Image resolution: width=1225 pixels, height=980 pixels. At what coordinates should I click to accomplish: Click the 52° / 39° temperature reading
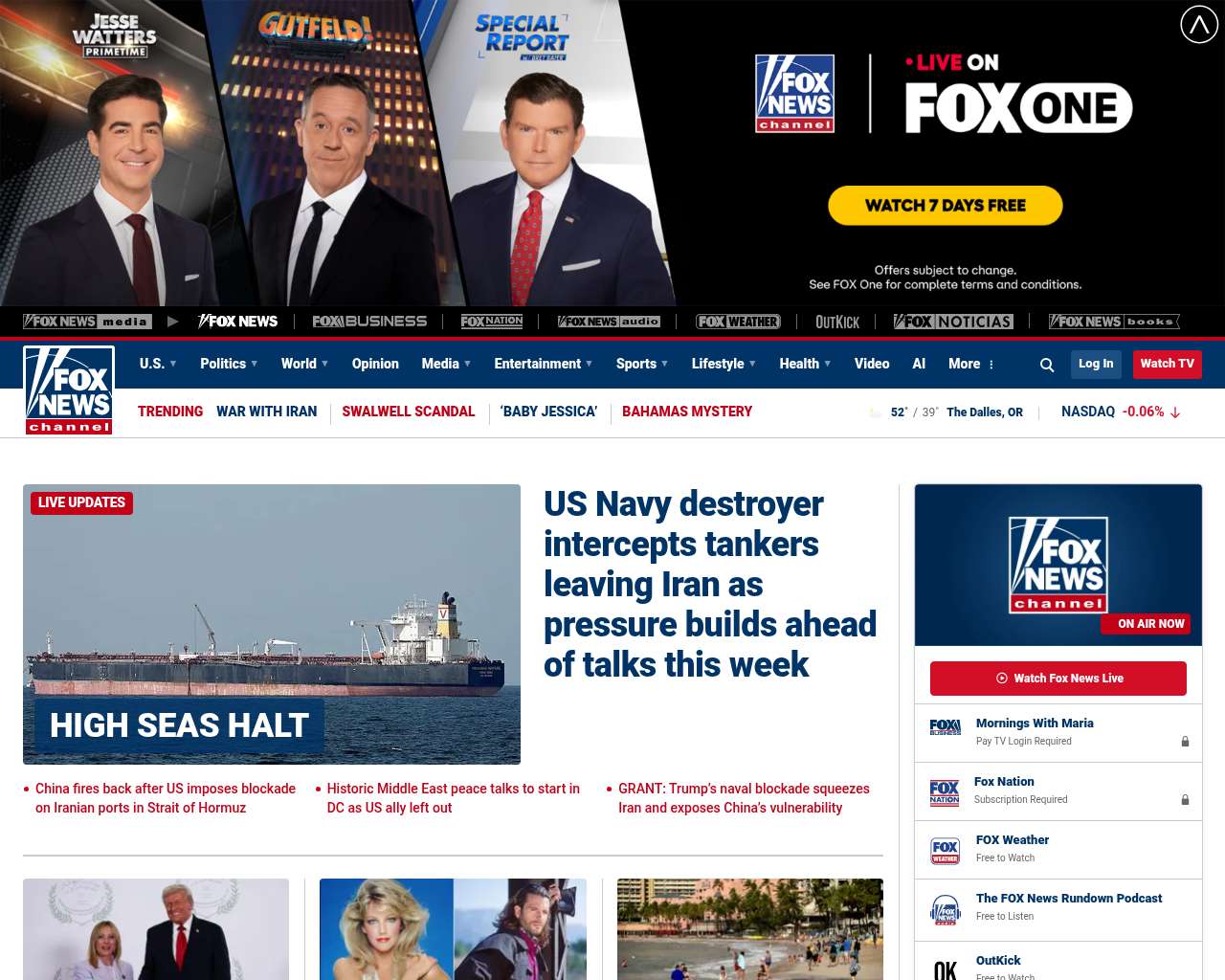coord(914,412)
